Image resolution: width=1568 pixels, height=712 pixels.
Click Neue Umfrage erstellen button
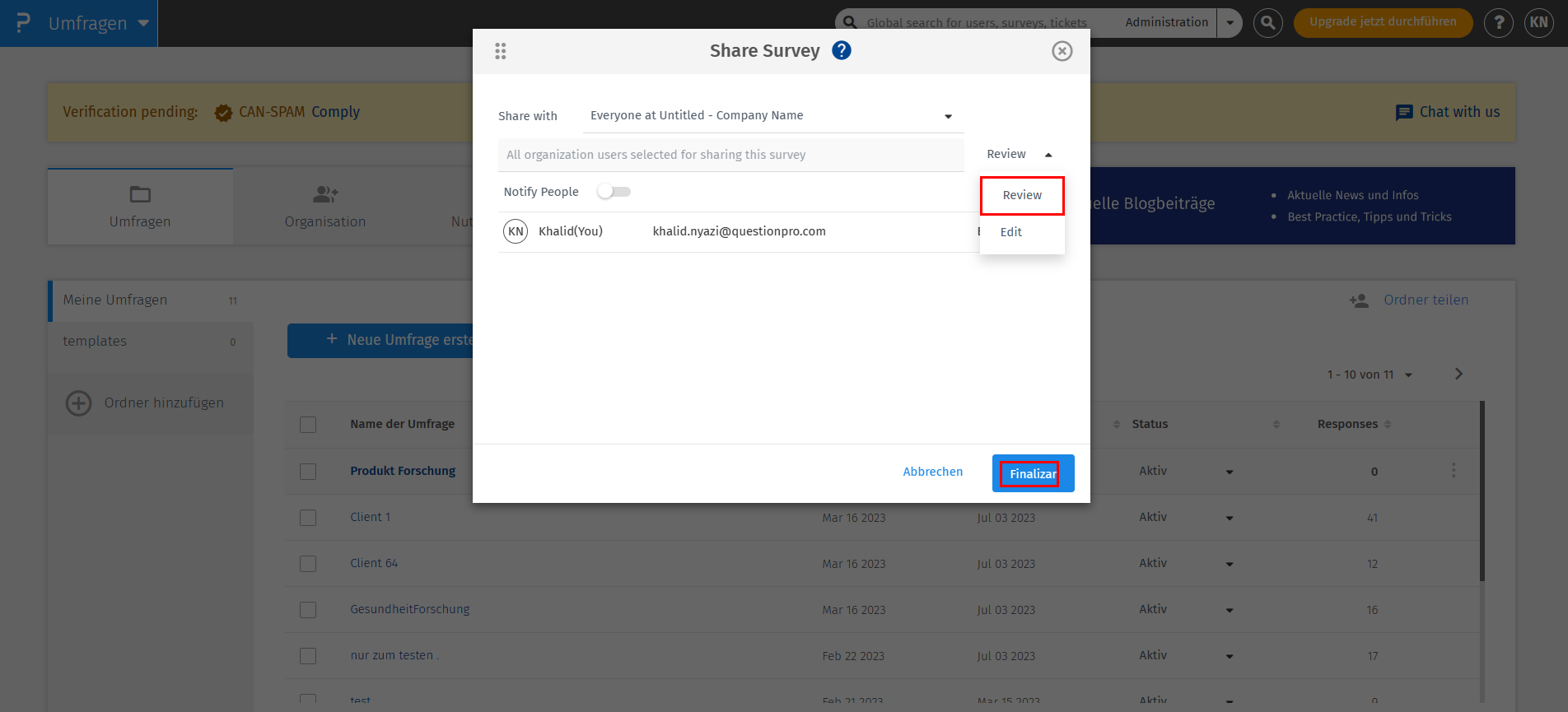tap(380, 341)
